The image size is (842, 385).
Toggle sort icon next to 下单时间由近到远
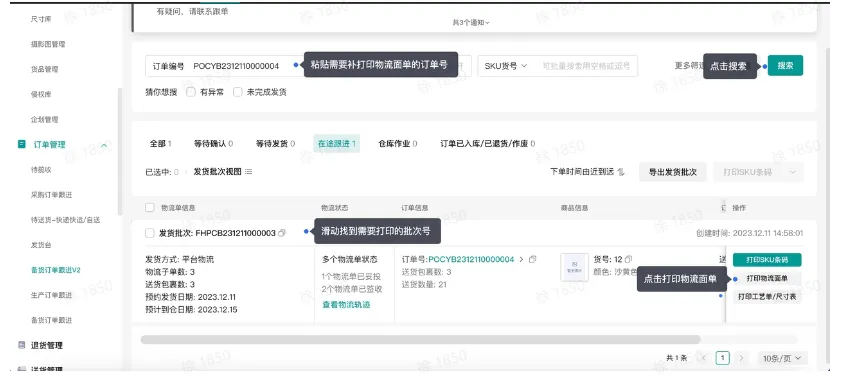coord(621,172)
